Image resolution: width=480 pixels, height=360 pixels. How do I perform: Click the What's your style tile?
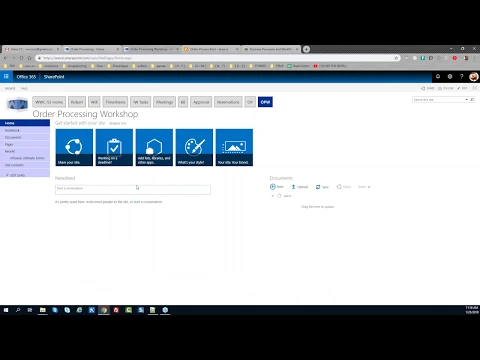click(x=194, y=147)
